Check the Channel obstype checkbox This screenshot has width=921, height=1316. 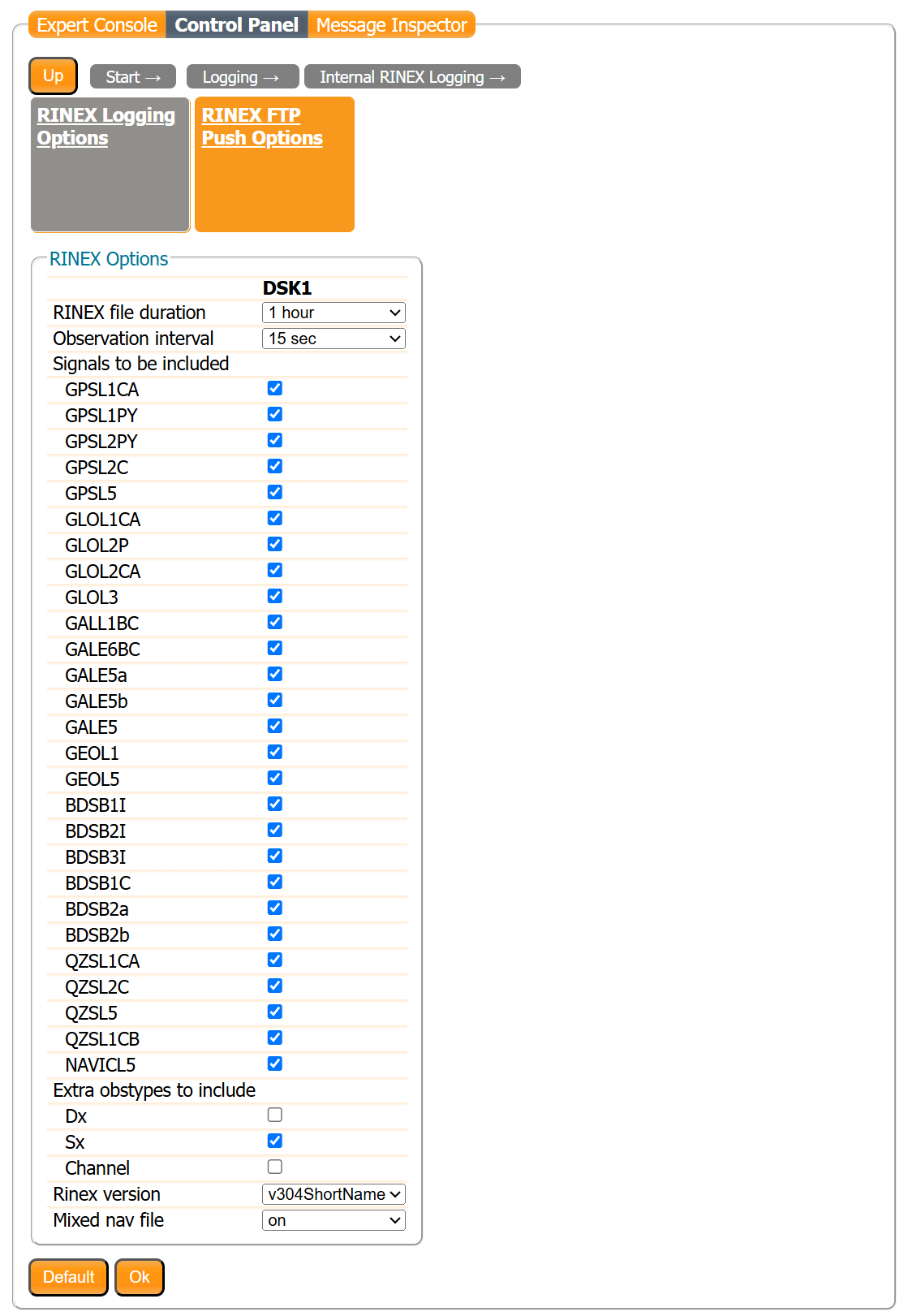pos(275,1167)
